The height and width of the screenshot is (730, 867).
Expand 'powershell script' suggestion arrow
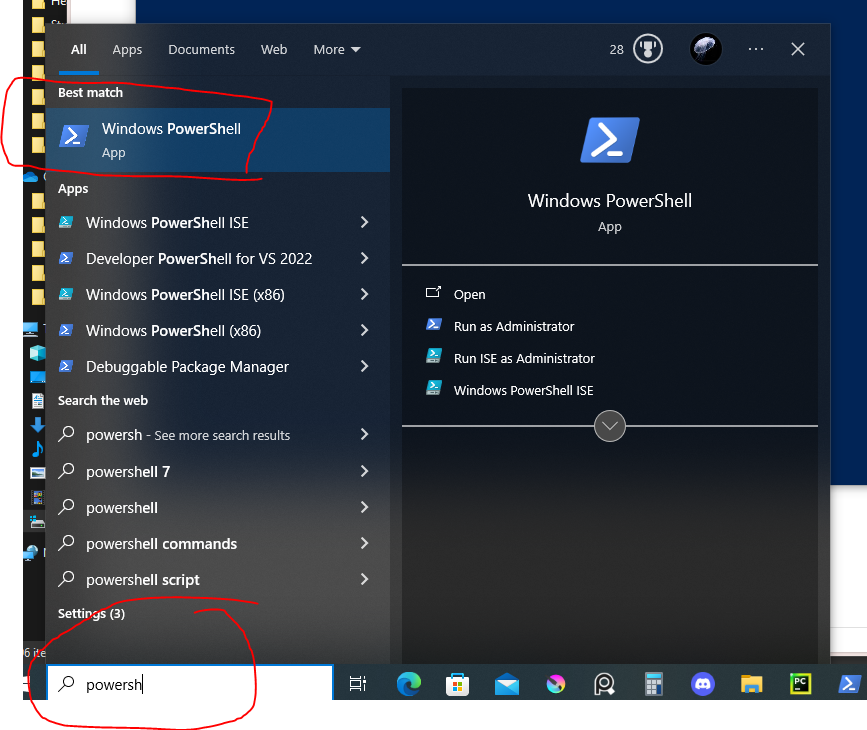tap(364, 579)
